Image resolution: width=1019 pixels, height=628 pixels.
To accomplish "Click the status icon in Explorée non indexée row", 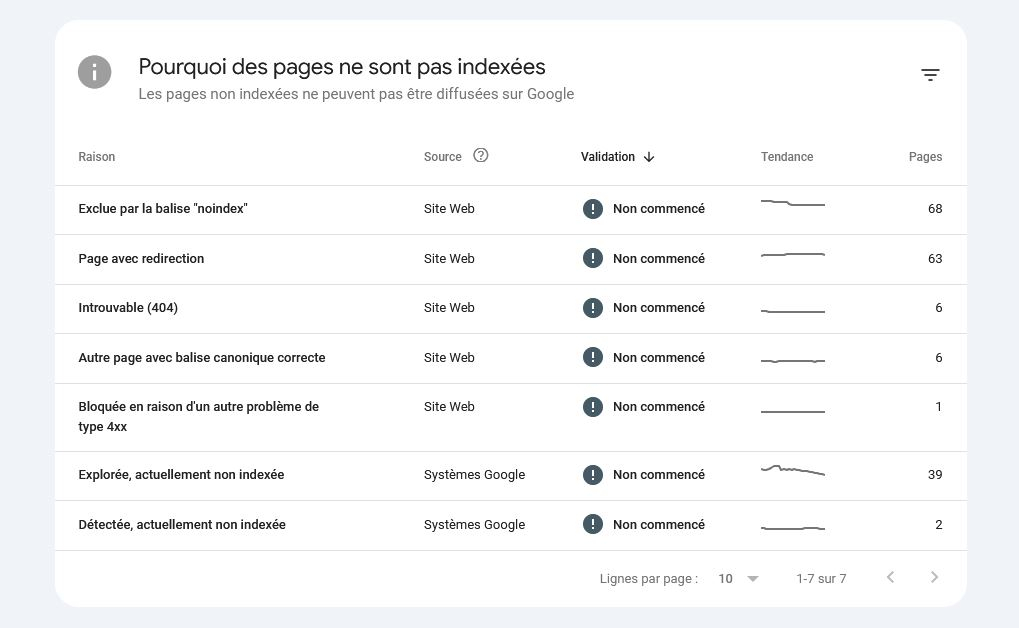I will tap(593, 475).
